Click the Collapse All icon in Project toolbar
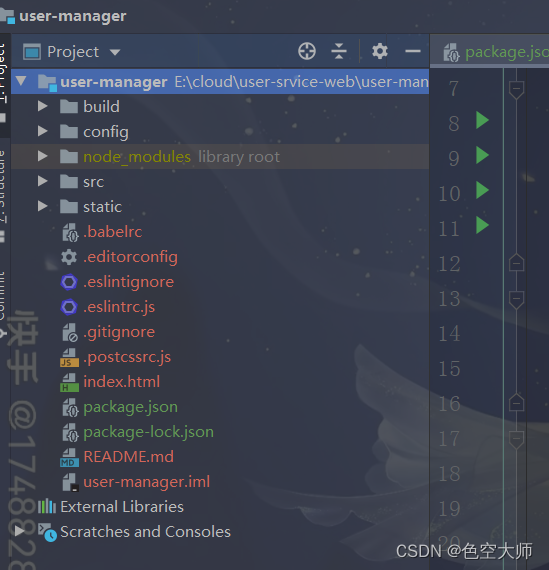 pyautogui.click(x=339, y=51)
